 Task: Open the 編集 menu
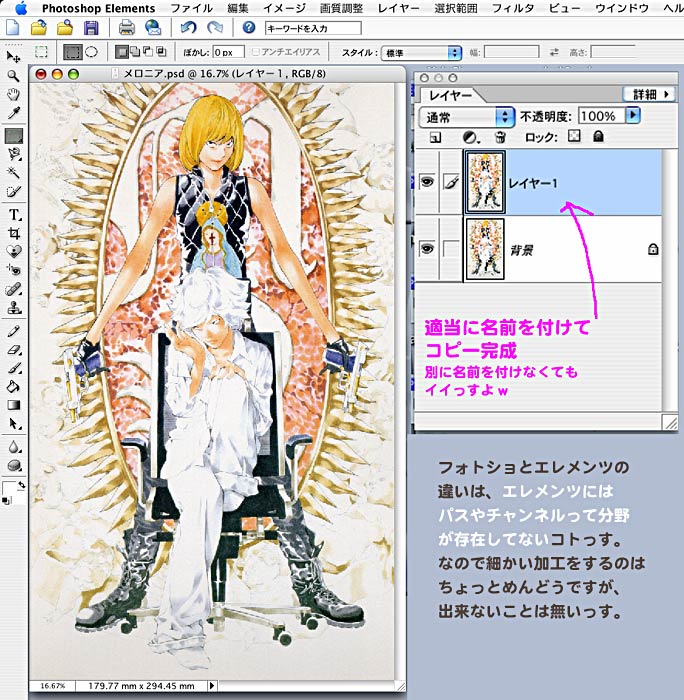(238, 8)
